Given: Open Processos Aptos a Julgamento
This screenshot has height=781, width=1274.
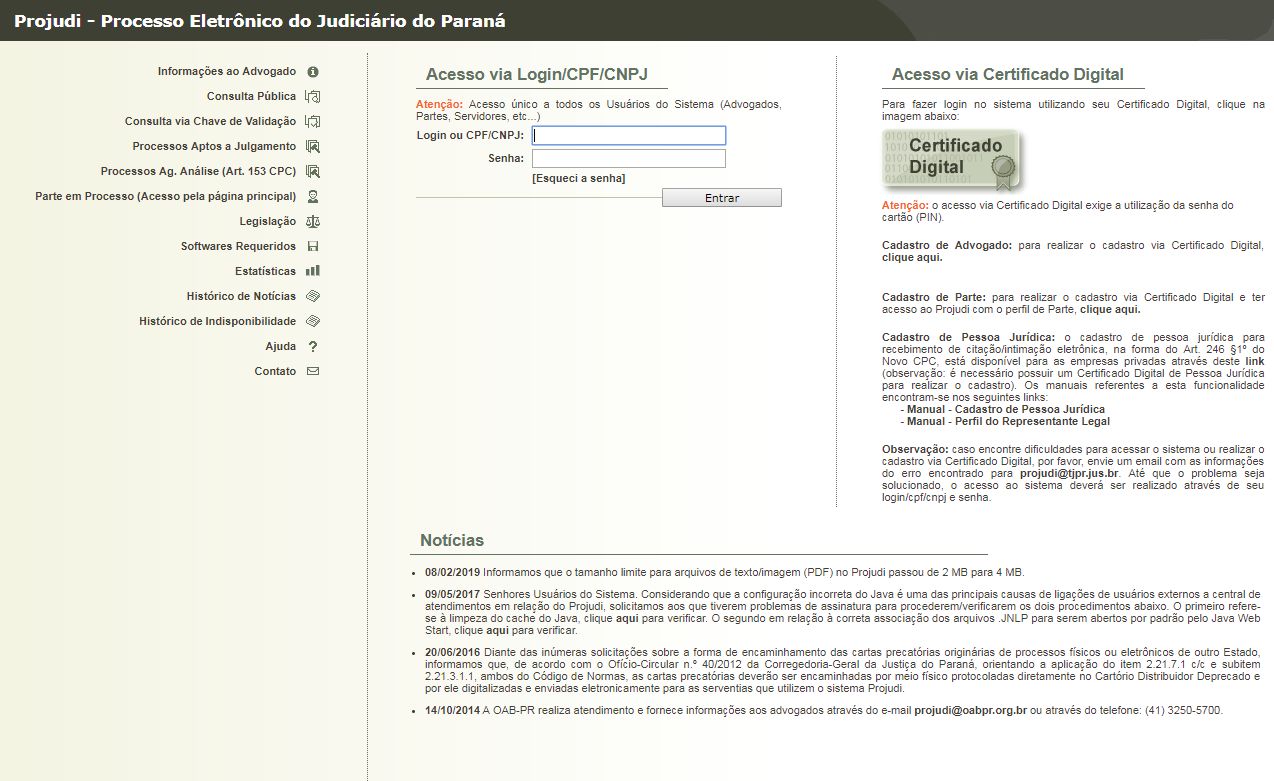Looking at the screenshot, I should pos(215,147).
